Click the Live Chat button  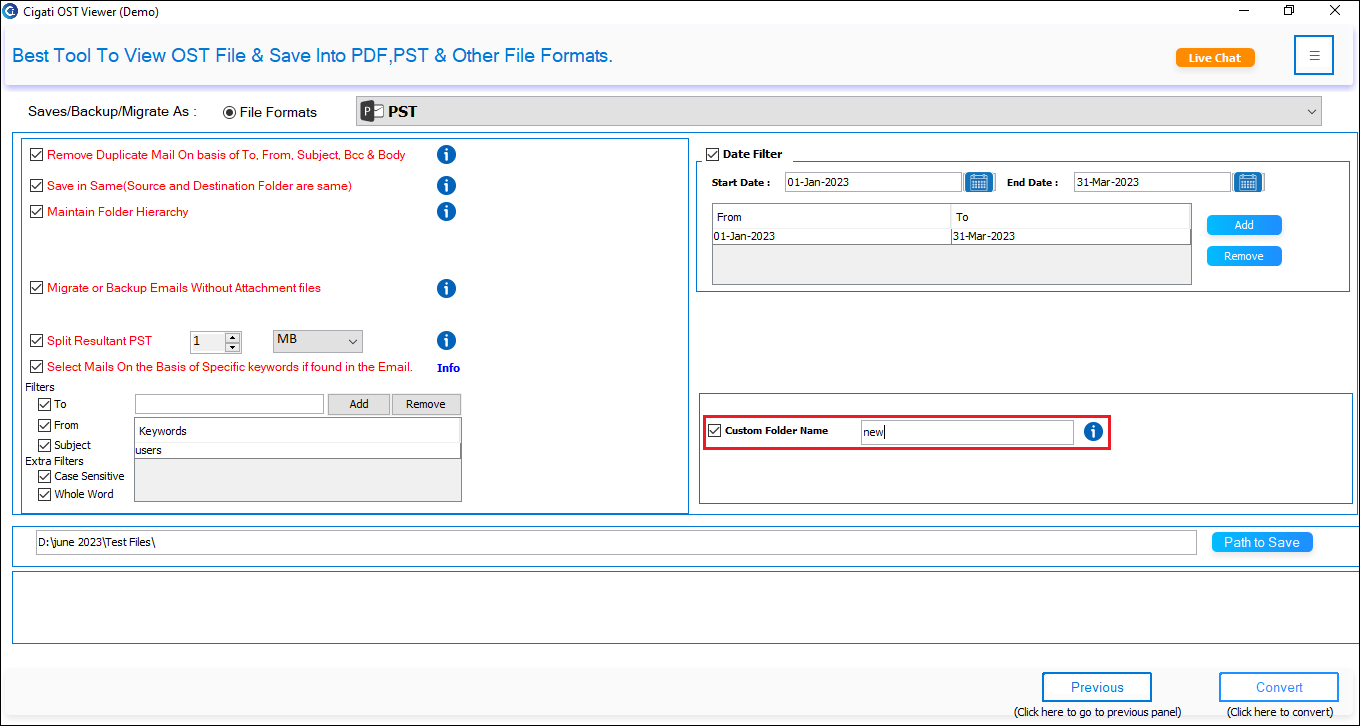click(1215, 58)
